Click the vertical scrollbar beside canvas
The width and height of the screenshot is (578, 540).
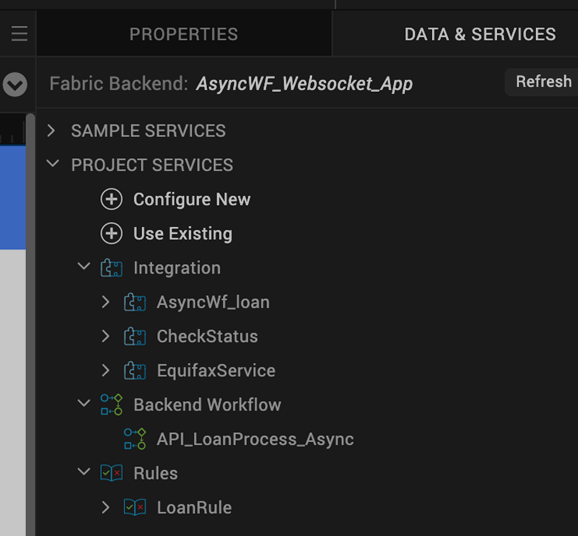coord(31,324)
